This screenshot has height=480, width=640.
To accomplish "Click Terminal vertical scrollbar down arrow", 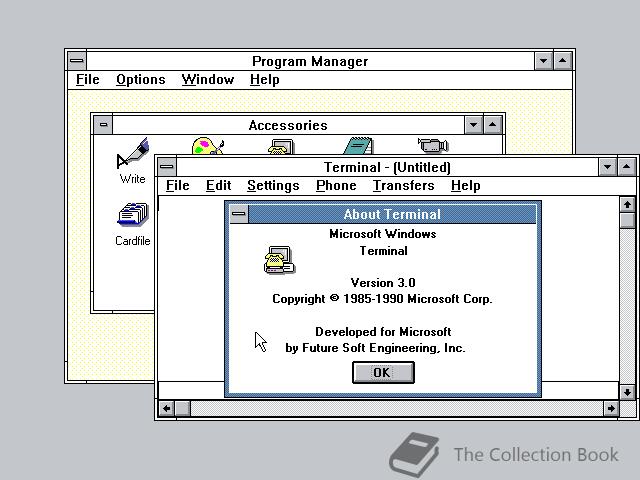I will click(x=627, y=392).
